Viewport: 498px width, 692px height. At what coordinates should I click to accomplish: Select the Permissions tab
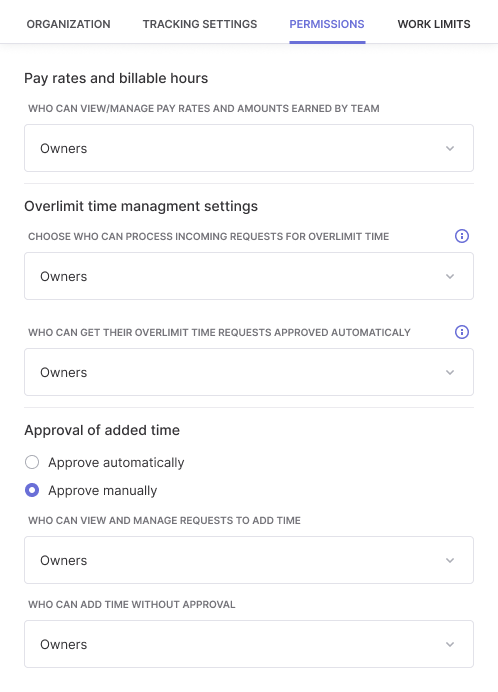click(x=327, y=24)
